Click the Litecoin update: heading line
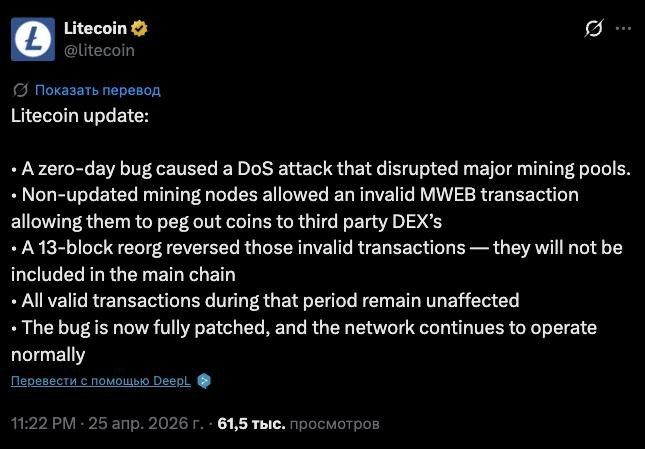 pyautogui.click(x=79, y=115)
